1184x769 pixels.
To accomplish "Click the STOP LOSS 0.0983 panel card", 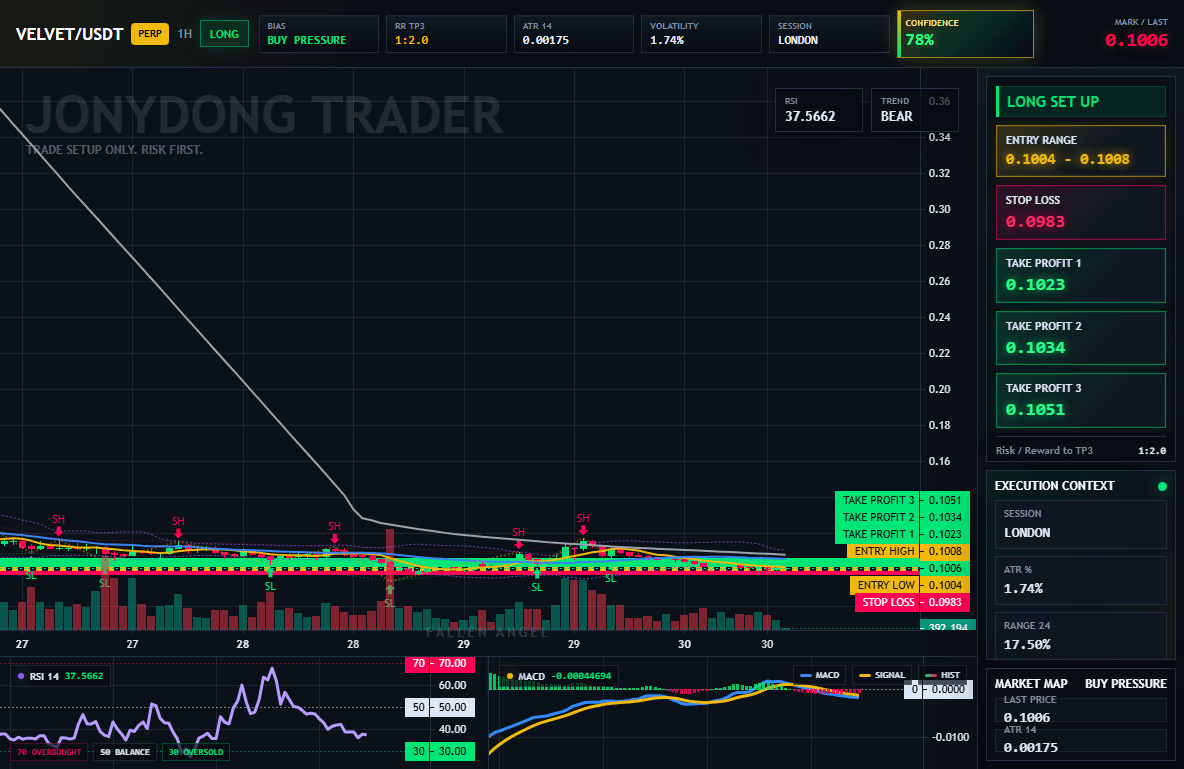I will tap(1081, 212).
